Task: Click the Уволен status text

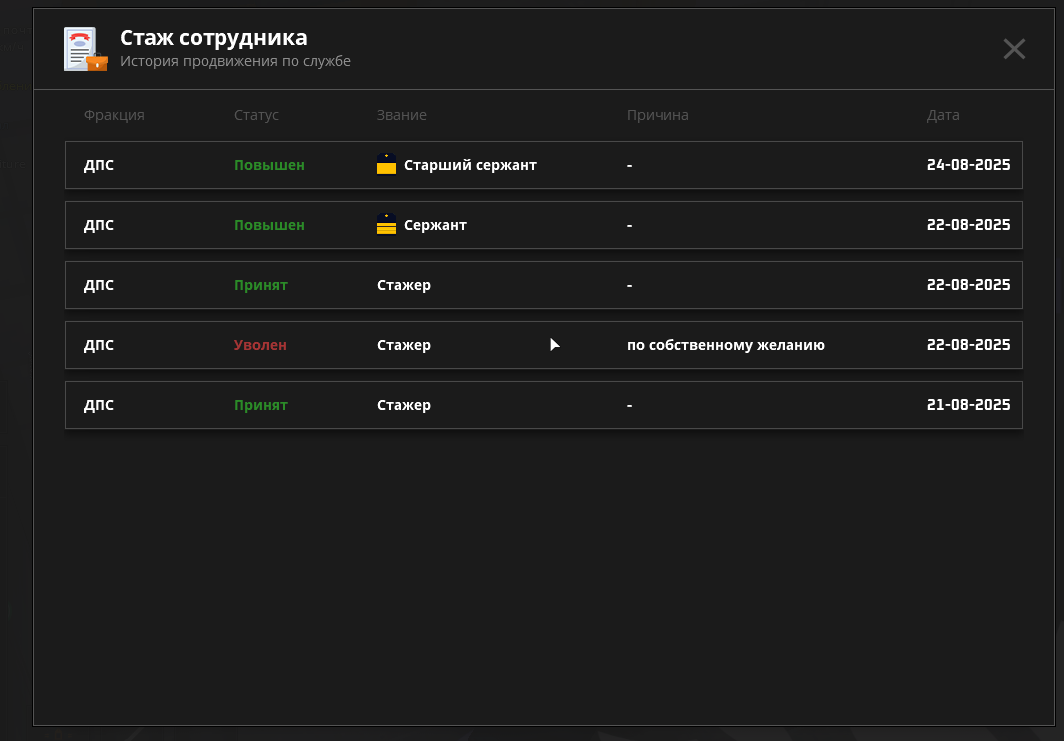Action: pos(260,345)
